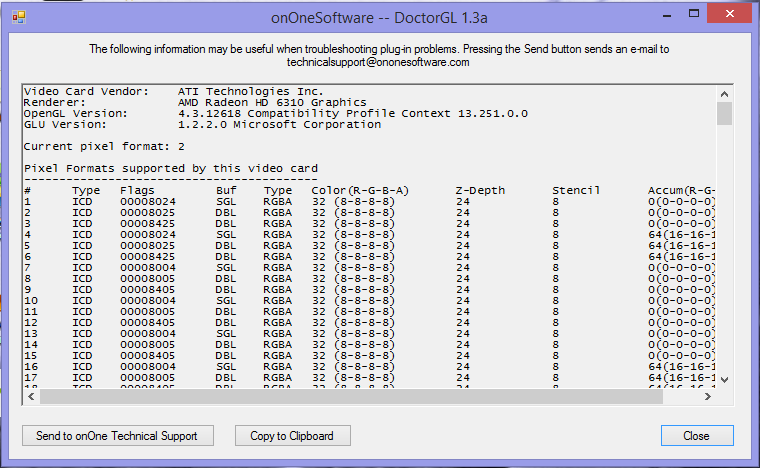
Task: Click SGL buffer value in row 4
Action: coord(226,234)
